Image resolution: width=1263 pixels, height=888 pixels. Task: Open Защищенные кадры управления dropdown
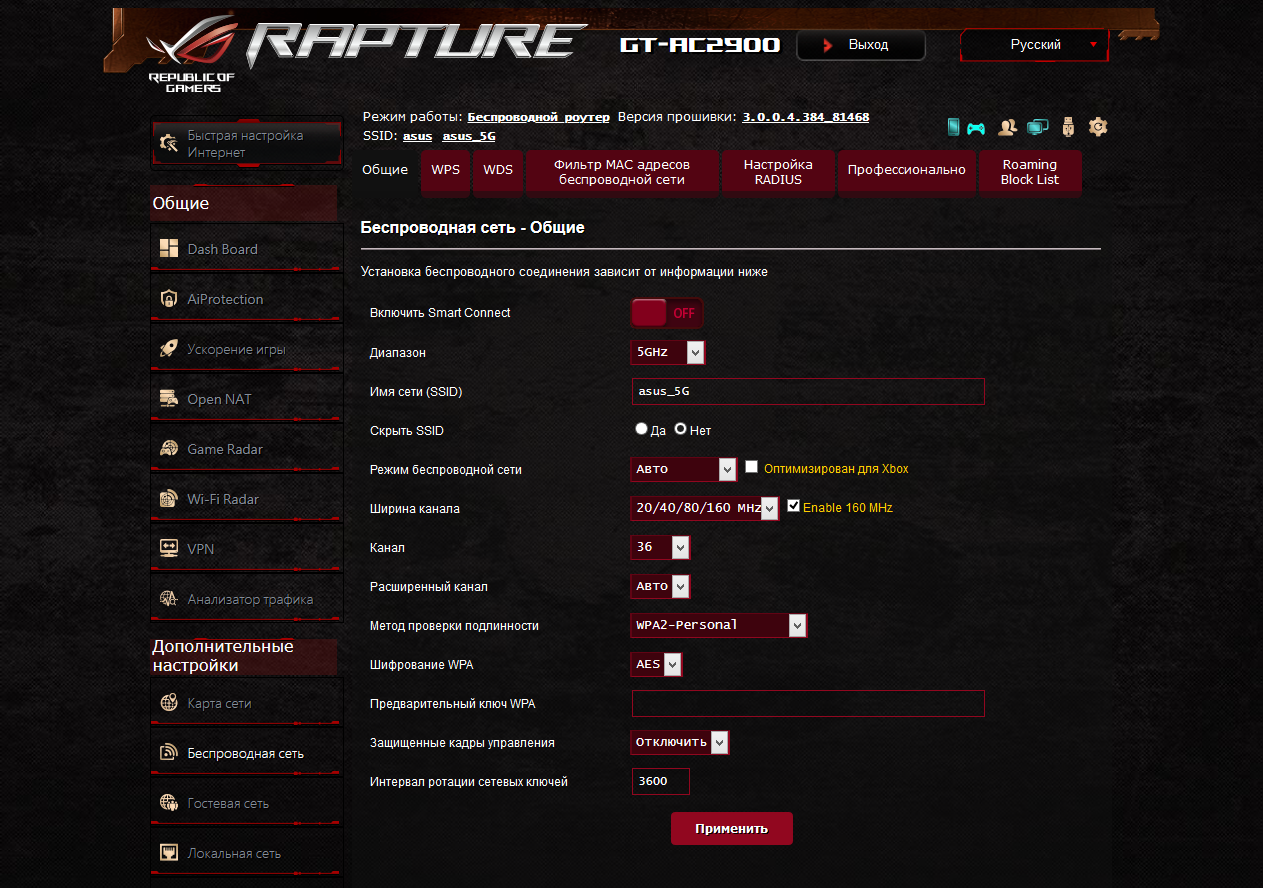tap(680, 742)
